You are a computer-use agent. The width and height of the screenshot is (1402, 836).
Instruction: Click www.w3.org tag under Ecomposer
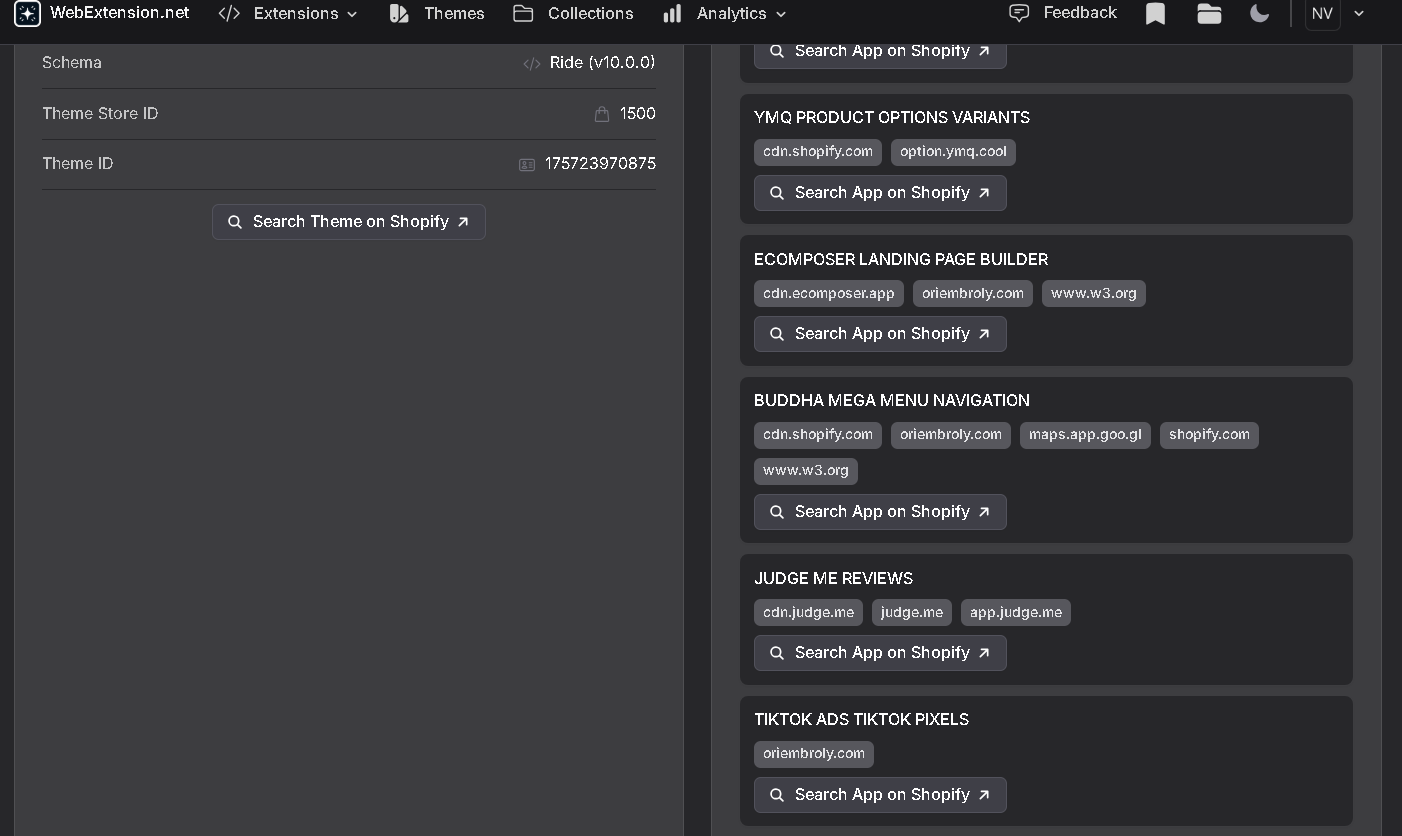click(x=1094, y=294)
